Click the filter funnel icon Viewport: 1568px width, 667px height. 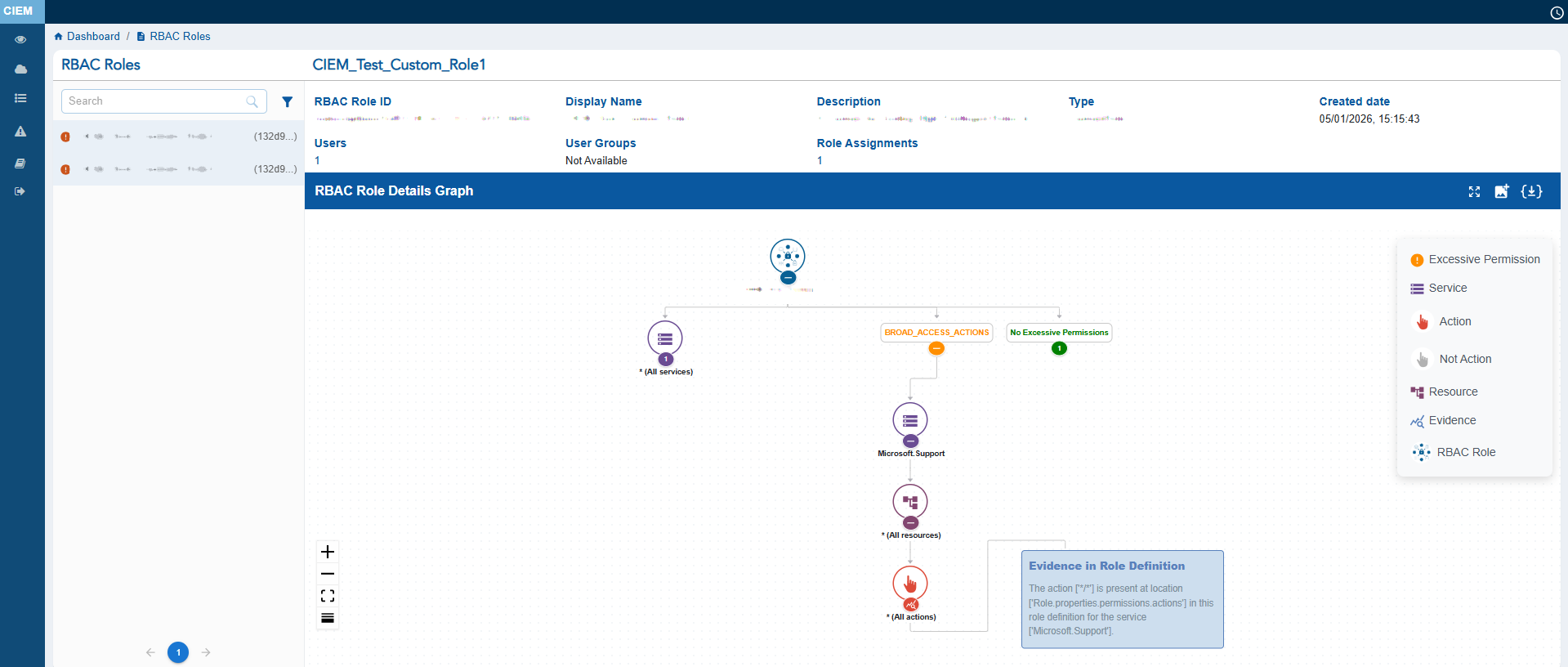click(287, 102)
